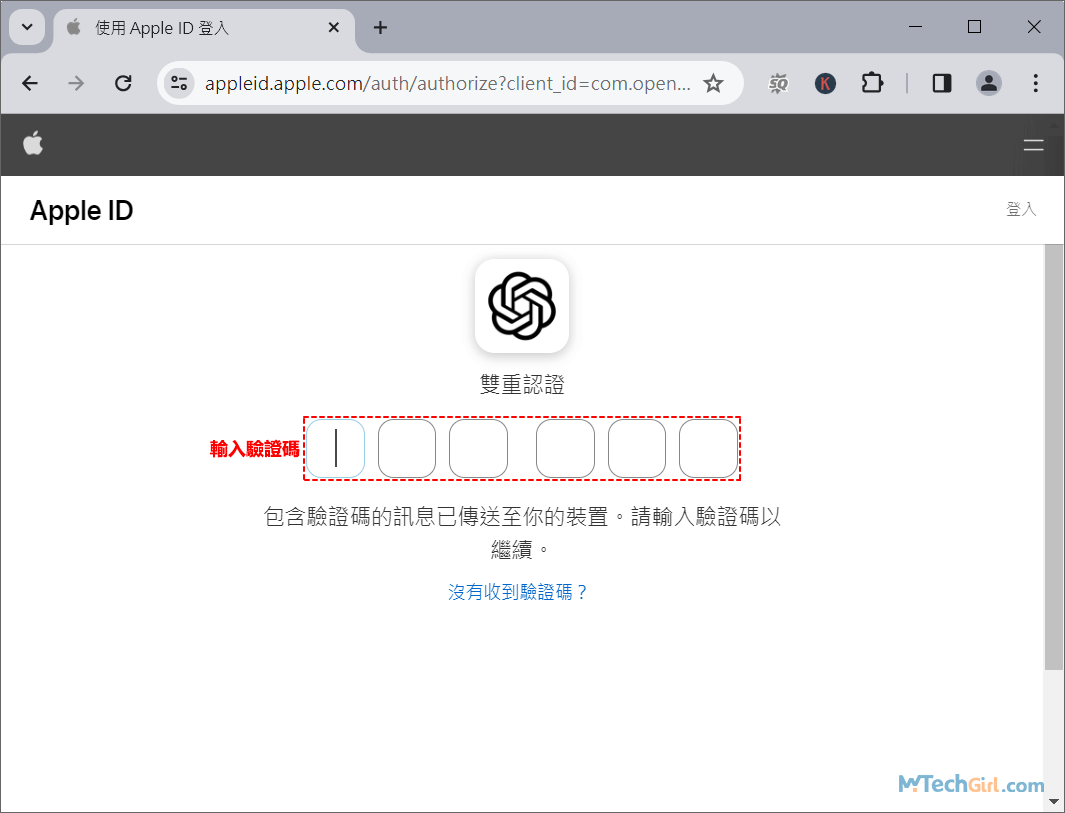
Task: Click the scrollbar down arrow at bottom right
Action: pos(1055,802)
